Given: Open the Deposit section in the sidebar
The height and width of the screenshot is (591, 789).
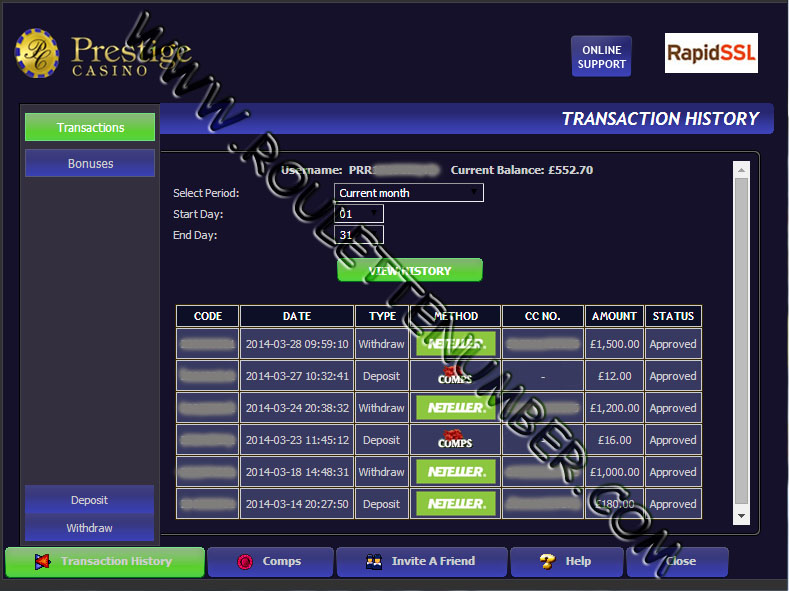Looking at the screenshot, I should 90,500.
